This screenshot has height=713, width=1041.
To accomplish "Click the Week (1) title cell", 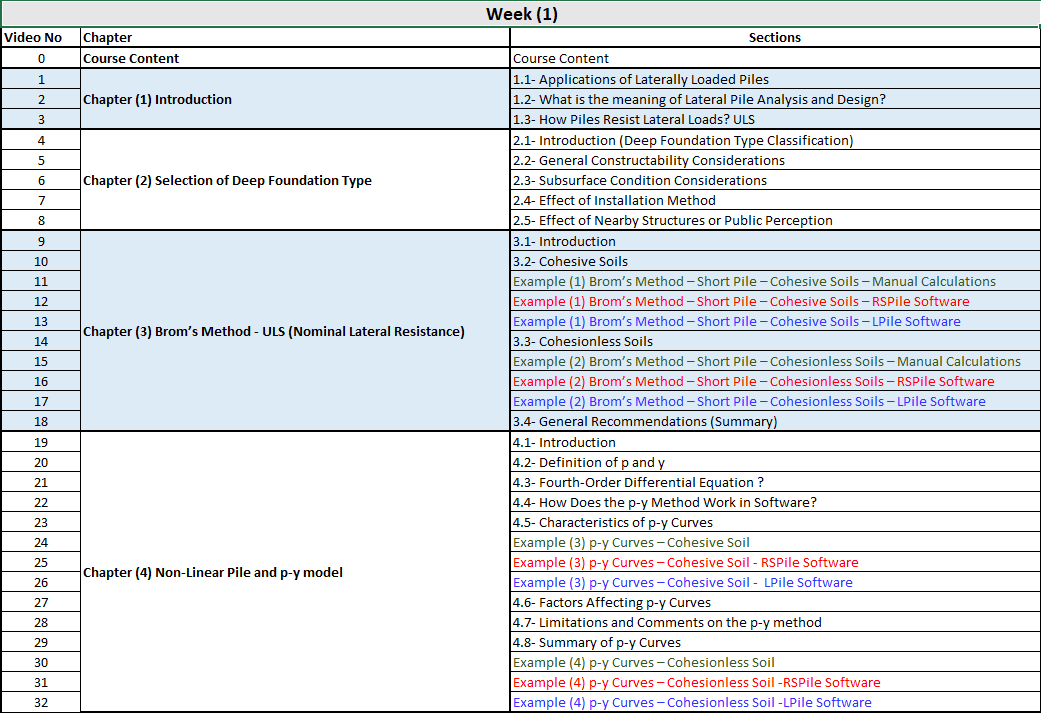I will click(x=520, y=14).
